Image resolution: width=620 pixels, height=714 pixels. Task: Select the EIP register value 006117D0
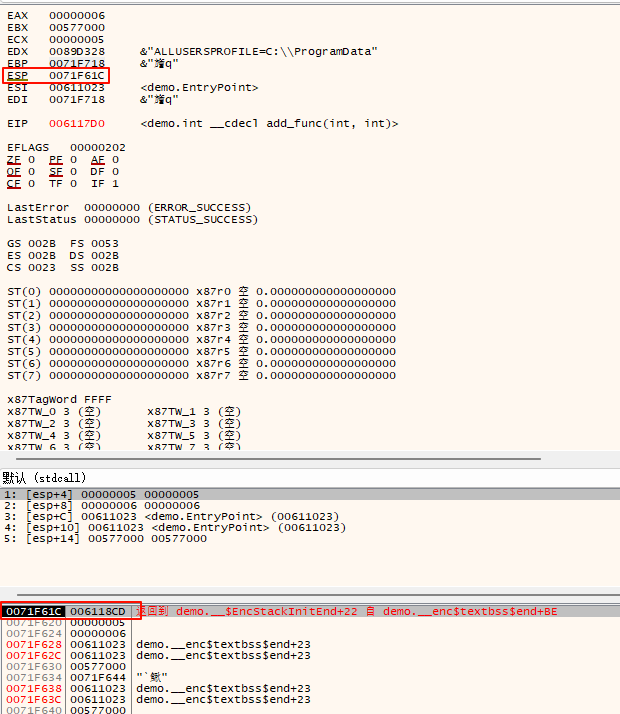tap(78, 124)
